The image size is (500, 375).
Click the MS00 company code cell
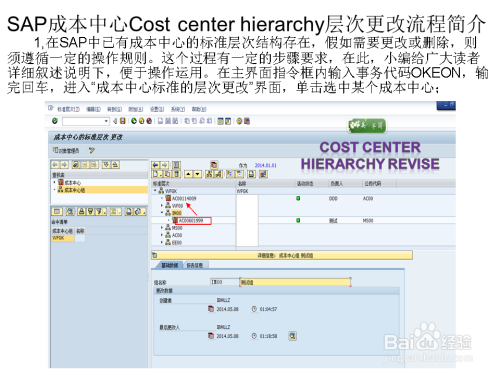pyautogui.click(x=368, y=221)
